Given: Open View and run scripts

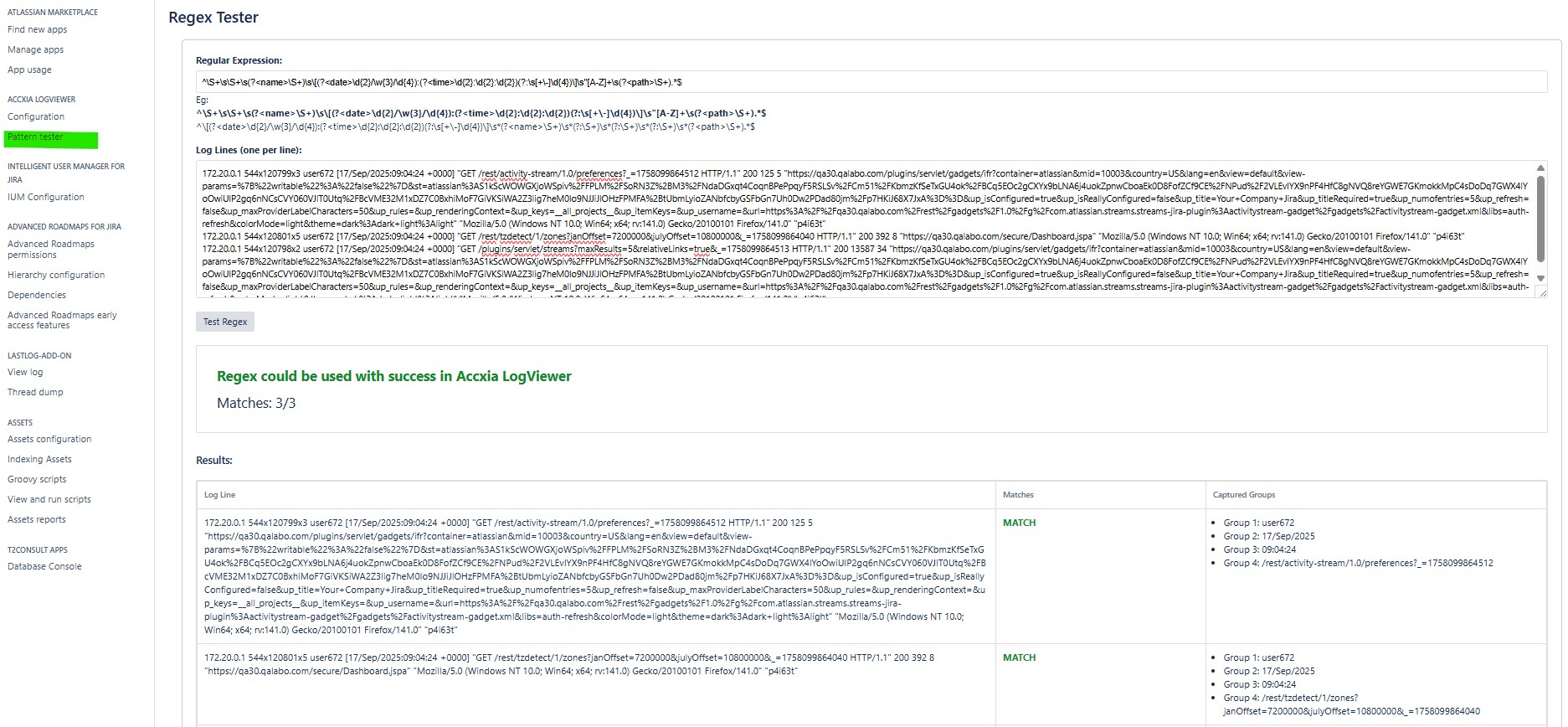Looking at the screenshot, I should 49,499.
